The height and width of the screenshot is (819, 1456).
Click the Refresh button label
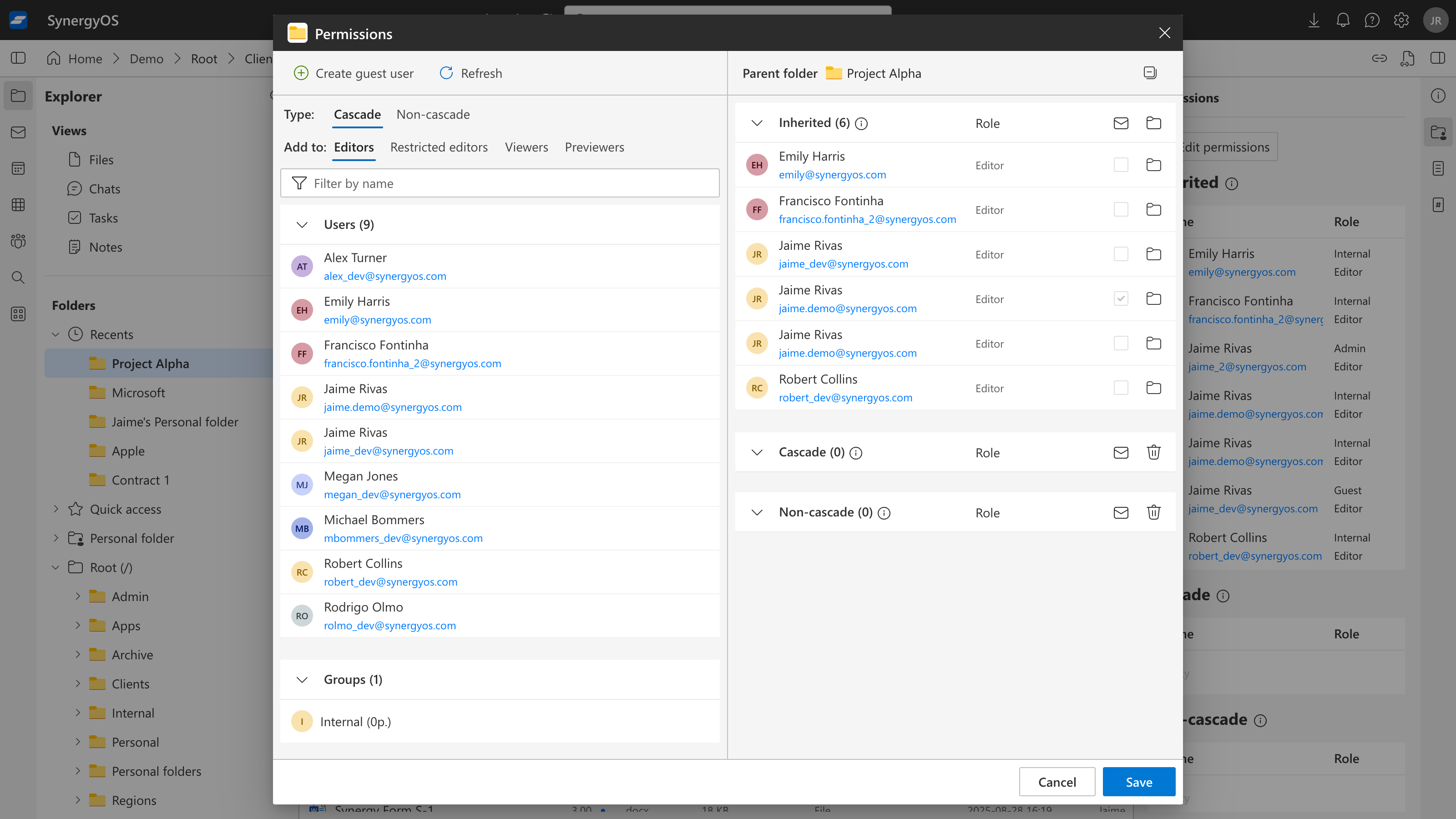(x=481, y=73)
